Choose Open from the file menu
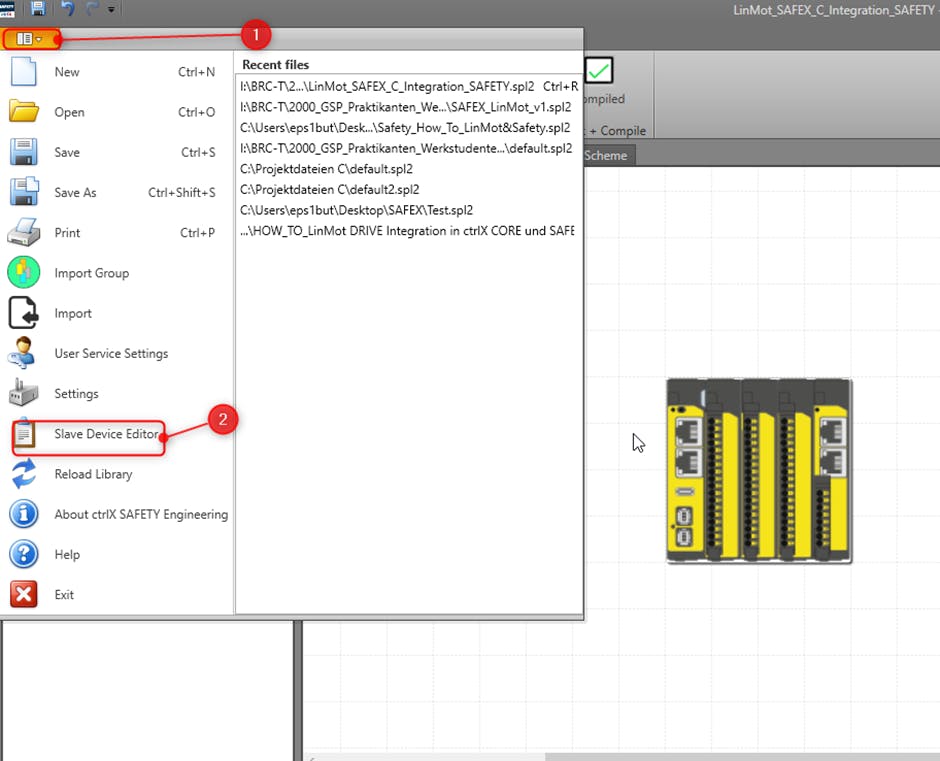The image size is (940, 761). tap(69, 112)
